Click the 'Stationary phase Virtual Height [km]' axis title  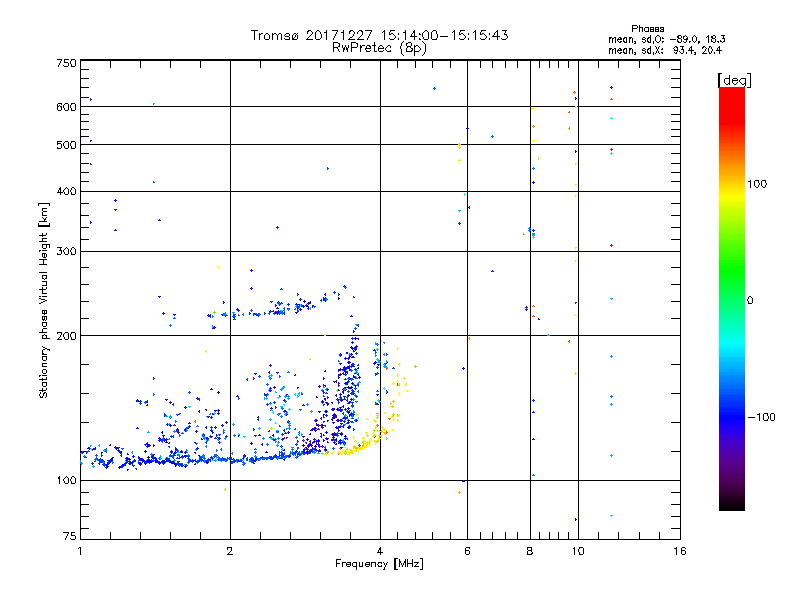point(44,300)
